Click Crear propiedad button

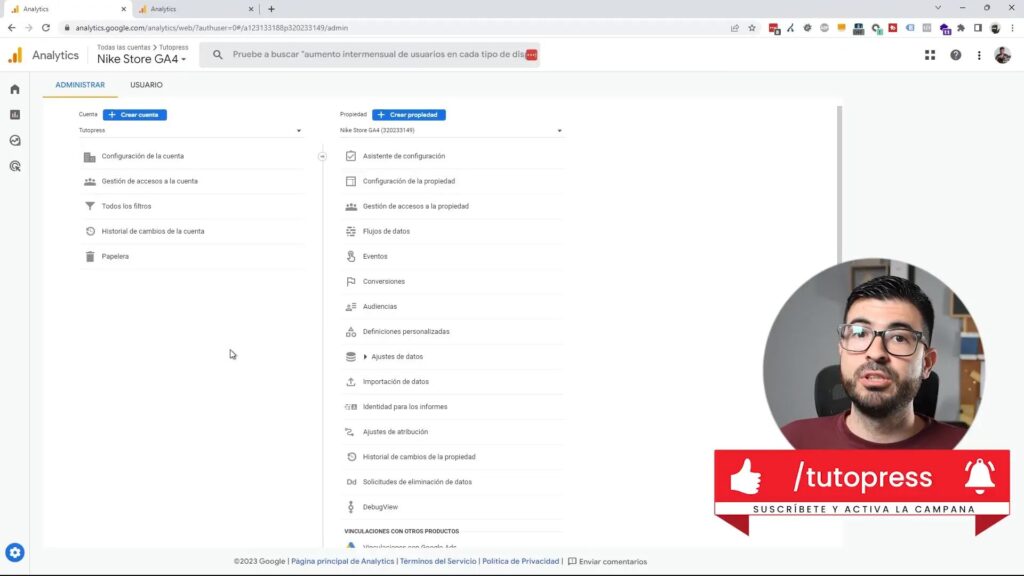pyautogui.click(x=409, y=115)
